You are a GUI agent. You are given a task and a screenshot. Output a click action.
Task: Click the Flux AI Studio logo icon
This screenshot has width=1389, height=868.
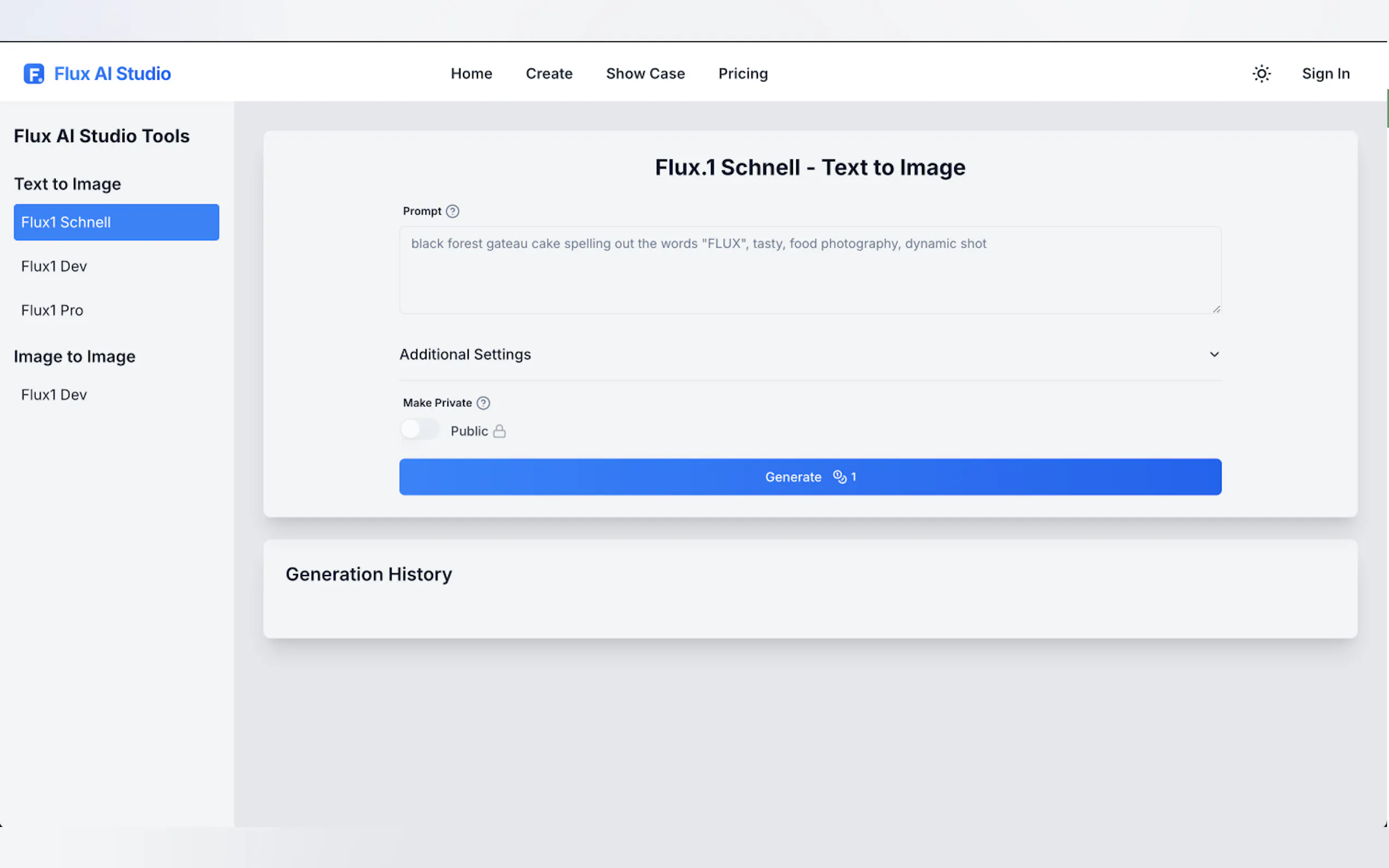click(33, 73)
